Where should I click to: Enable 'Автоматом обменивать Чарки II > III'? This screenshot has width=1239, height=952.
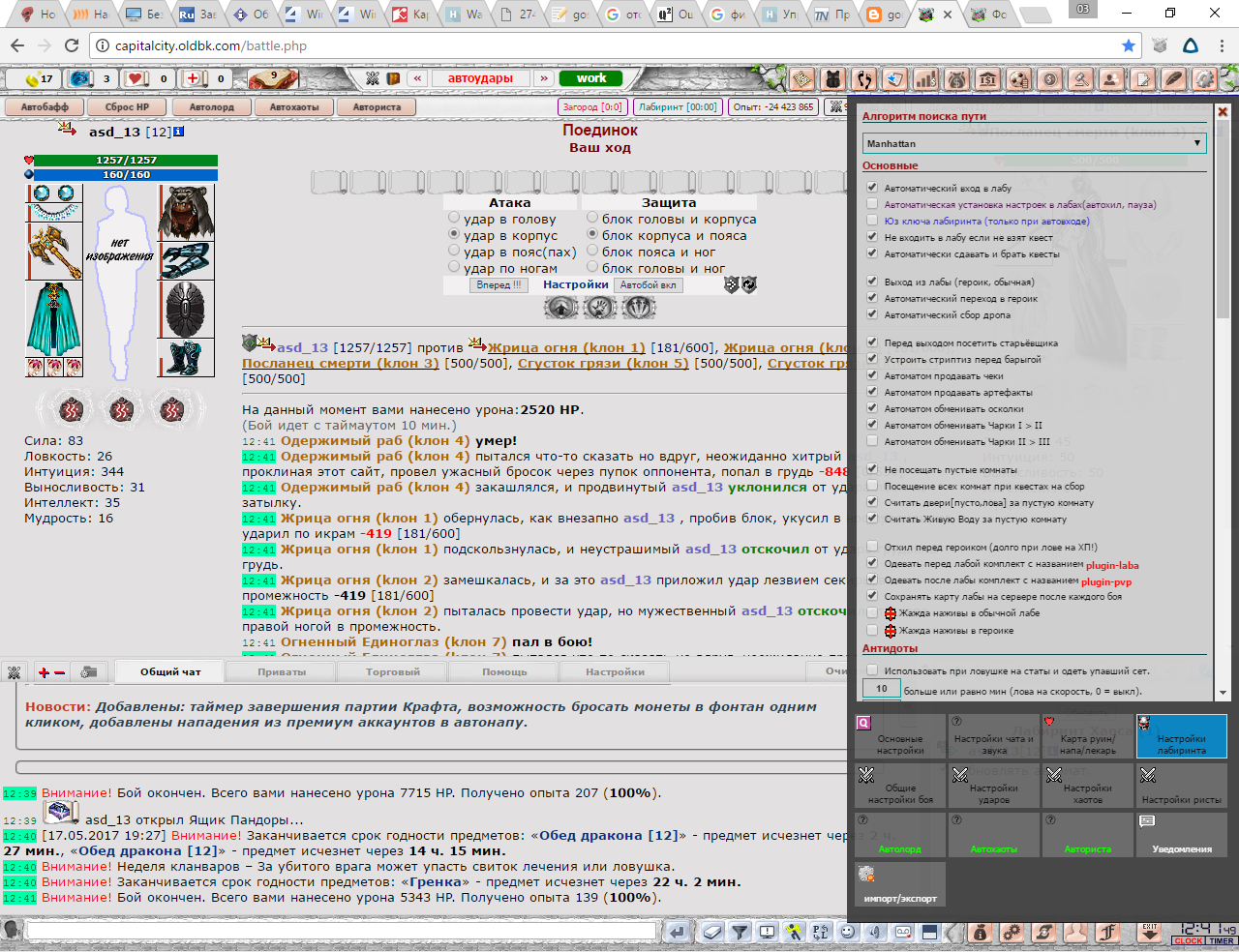[x=872, y=441]
